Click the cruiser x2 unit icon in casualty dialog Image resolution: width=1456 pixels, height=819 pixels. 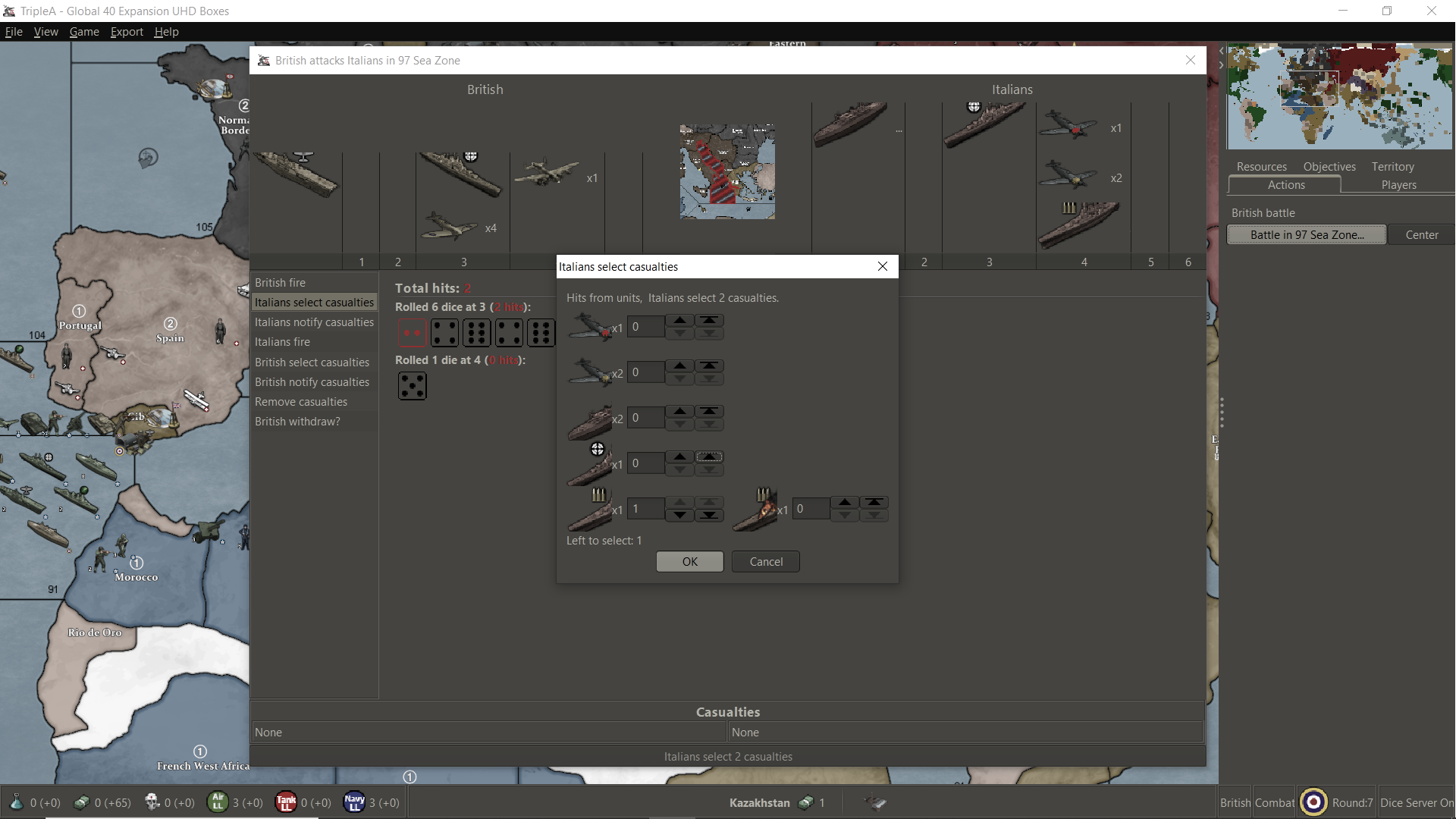pos(590,422)
